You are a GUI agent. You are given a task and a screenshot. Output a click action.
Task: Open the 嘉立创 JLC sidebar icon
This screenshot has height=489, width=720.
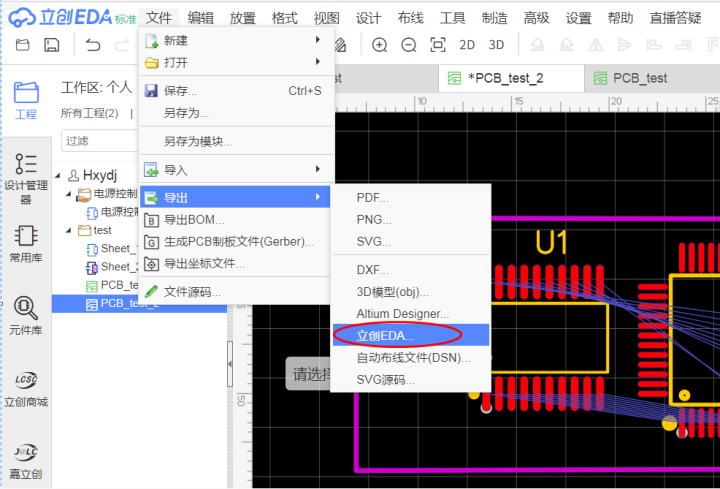(x=26, y=461)
